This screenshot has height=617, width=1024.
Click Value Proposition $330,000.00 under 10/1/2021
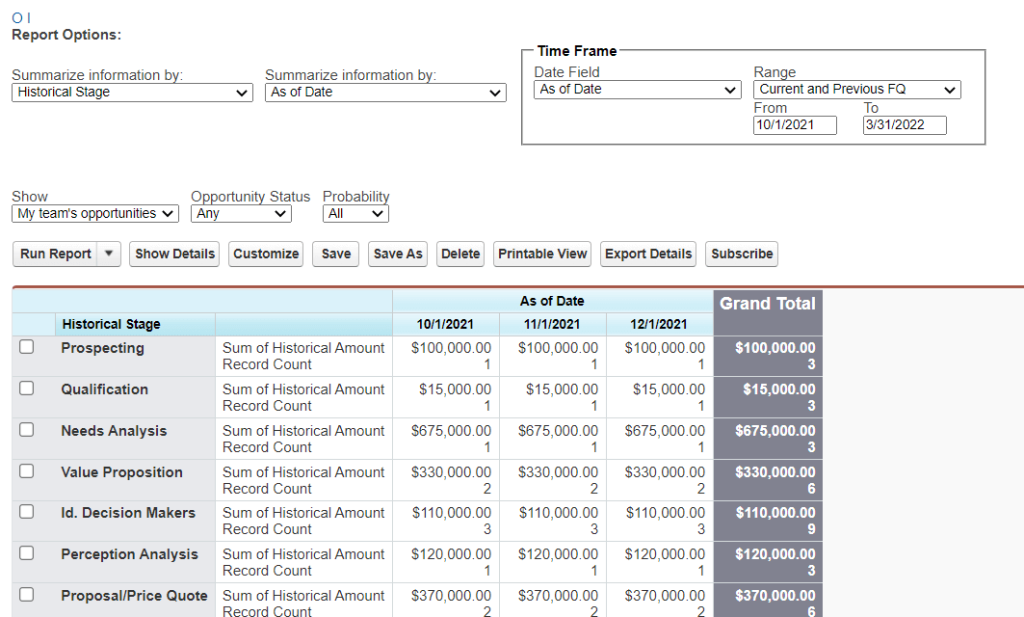click(451, 472)
